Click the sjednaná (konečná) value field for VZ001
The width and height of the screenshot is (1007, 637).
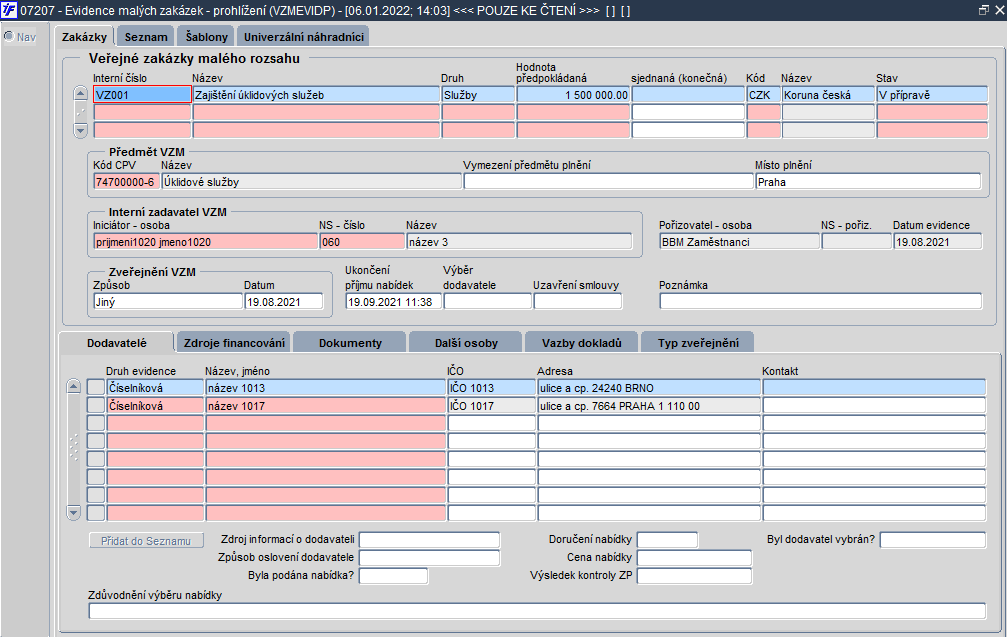pos(688,94)
